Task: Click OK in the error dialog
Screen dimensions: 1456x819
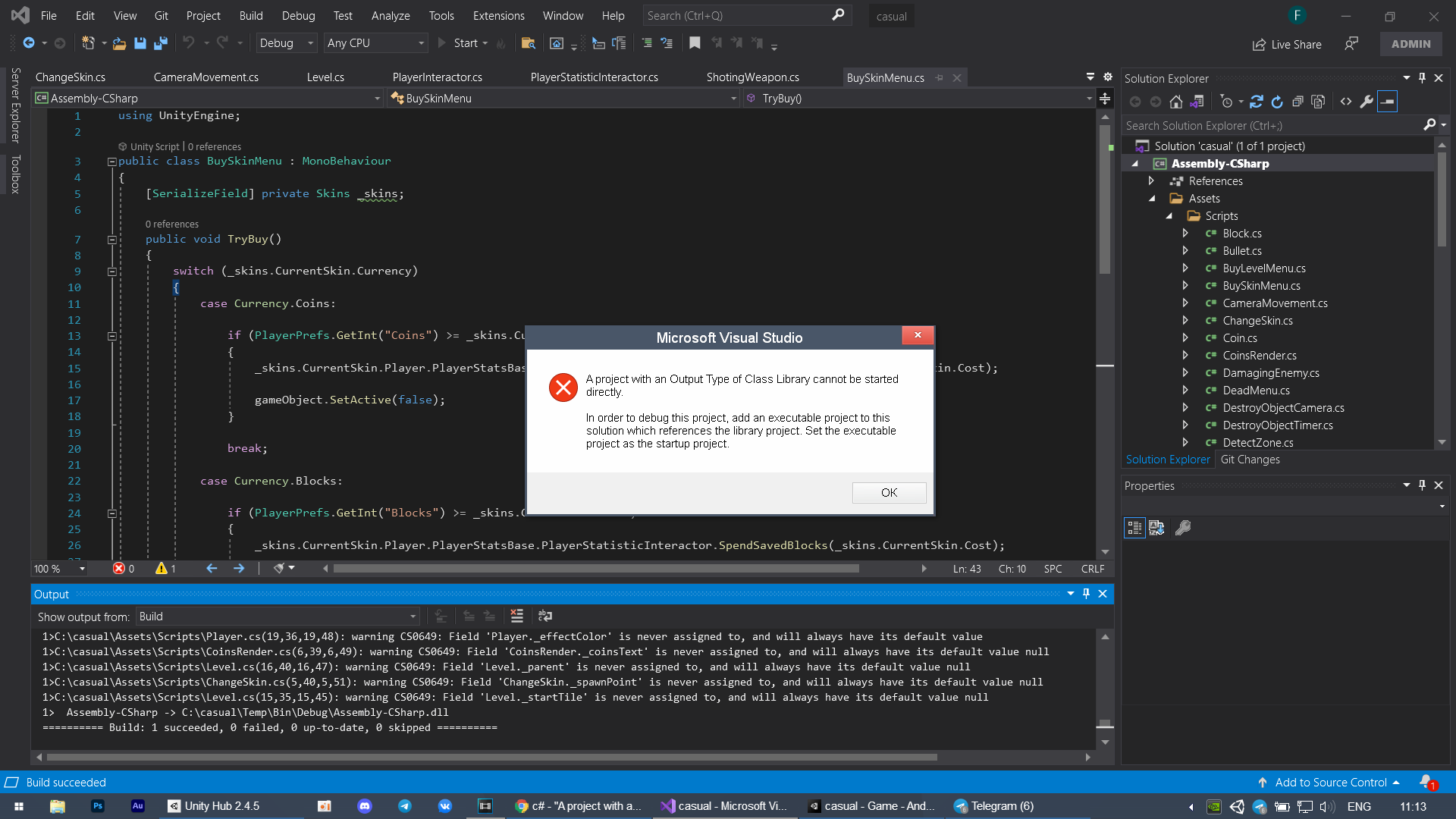Action: (x=889, y=493)
